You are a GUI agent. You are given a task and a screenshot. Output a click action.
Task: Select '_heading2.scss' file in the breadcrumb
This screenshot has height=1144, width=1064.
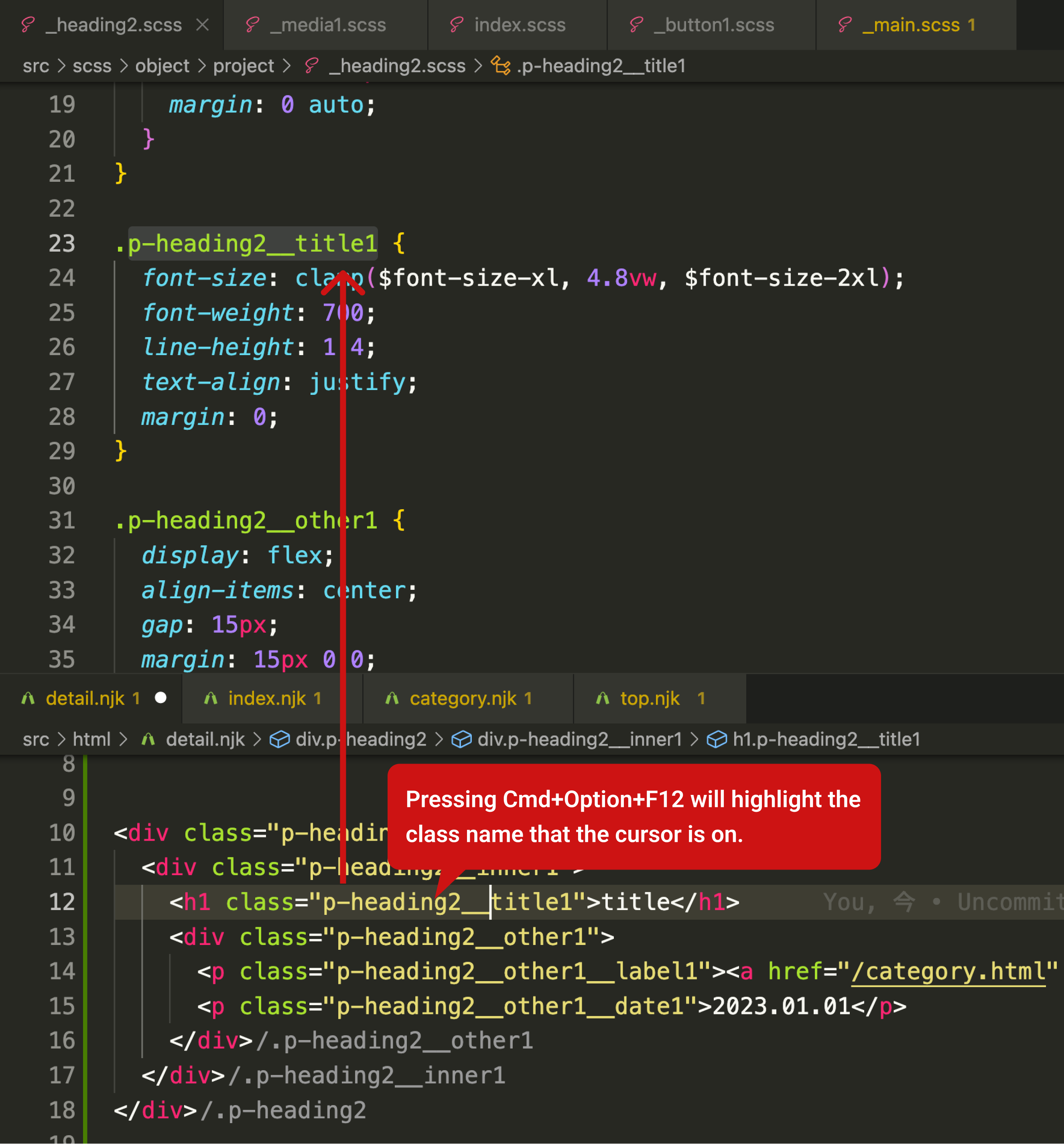(397, 66)
